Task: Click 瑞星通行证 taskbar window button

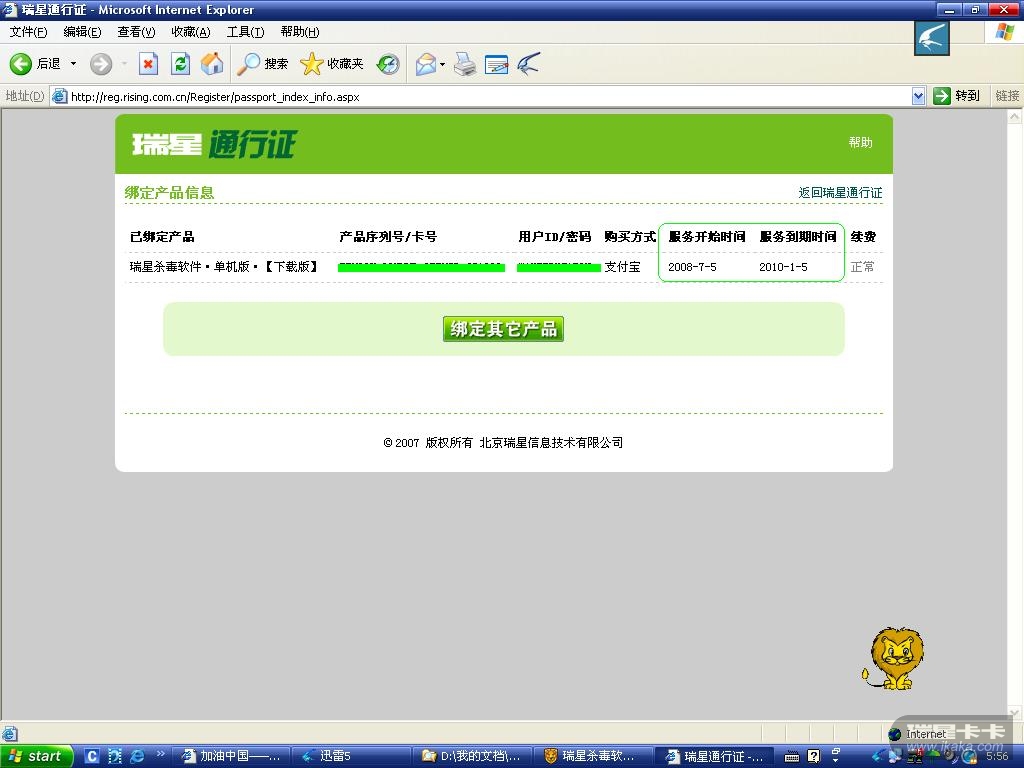Action: point(715,756)
